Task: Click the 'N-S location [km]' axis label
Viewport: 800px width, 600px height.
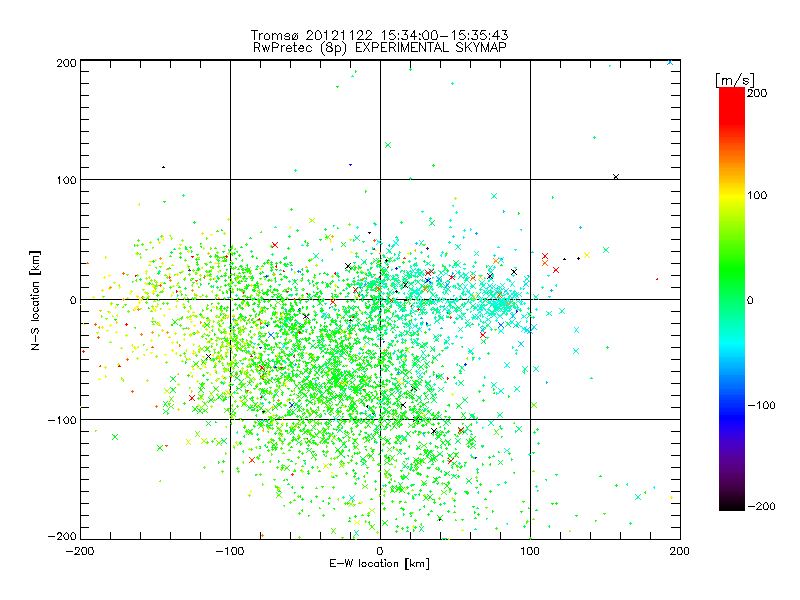Action: click(x=35, y=300)
